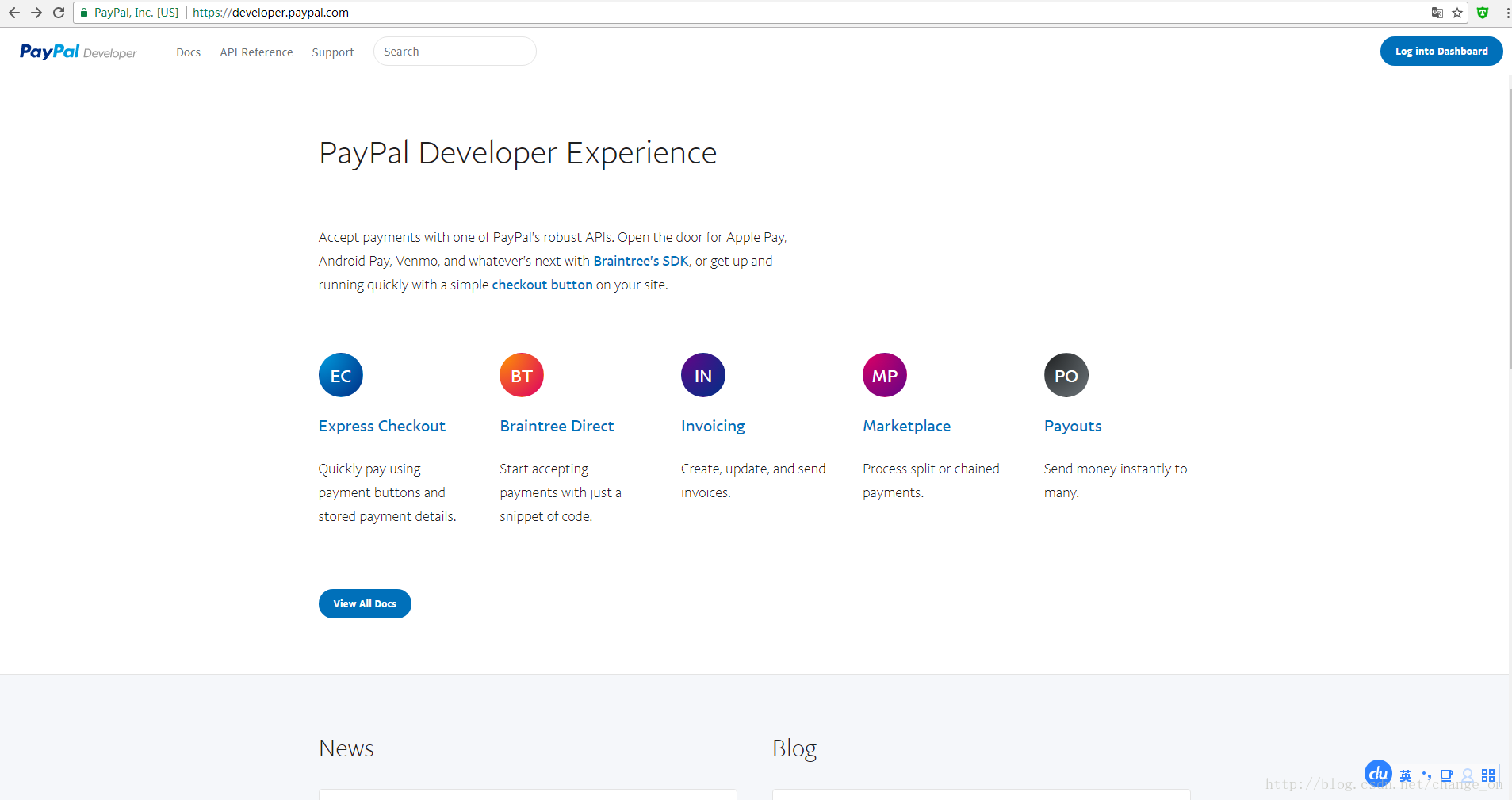Click the 'Blog' section heading

click(794, 748)
